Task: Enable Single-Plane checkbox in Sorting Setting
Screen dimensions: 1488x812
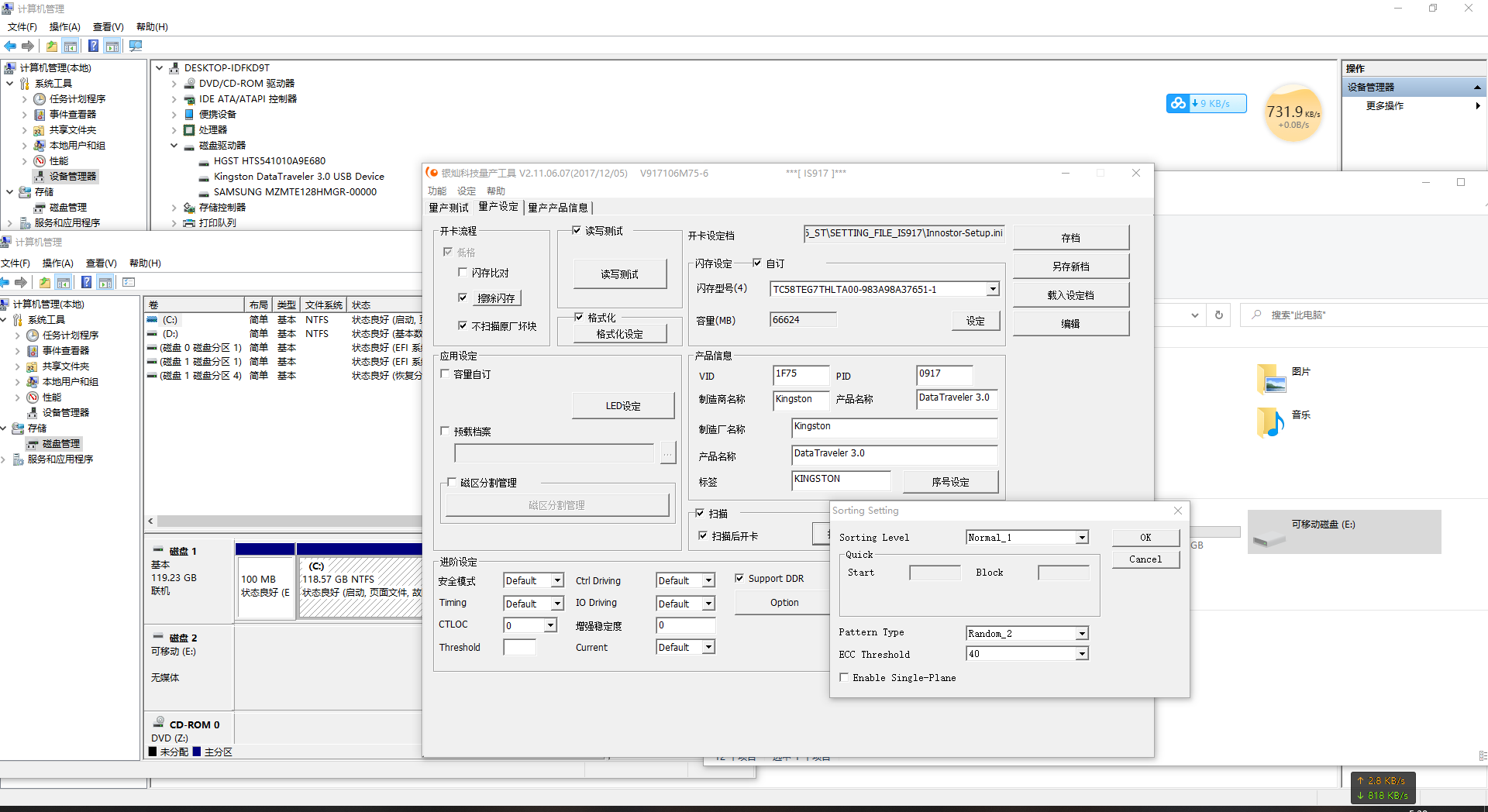Action: point(844,677)
